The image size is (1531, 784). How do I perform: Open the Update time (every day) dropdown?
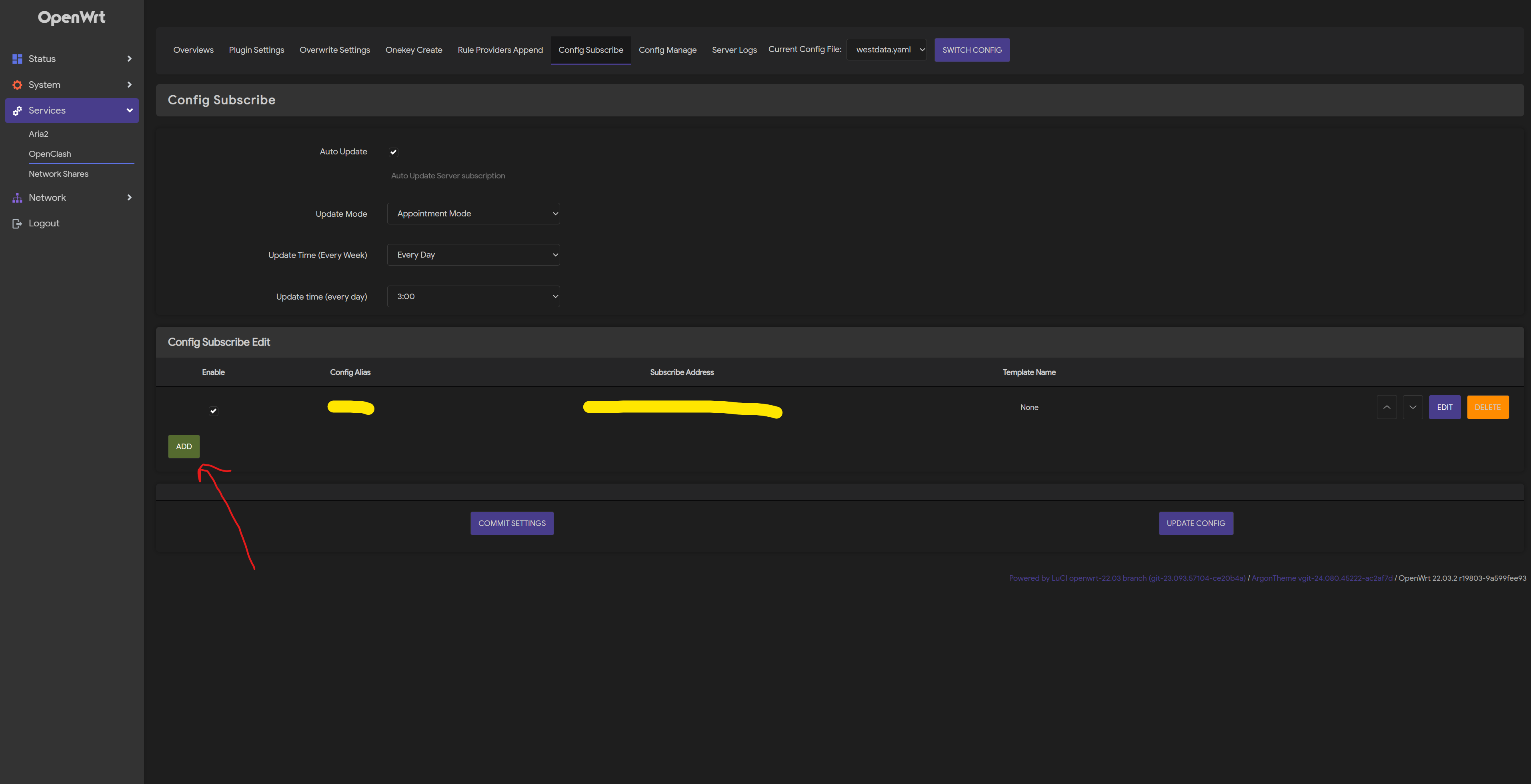473,296
